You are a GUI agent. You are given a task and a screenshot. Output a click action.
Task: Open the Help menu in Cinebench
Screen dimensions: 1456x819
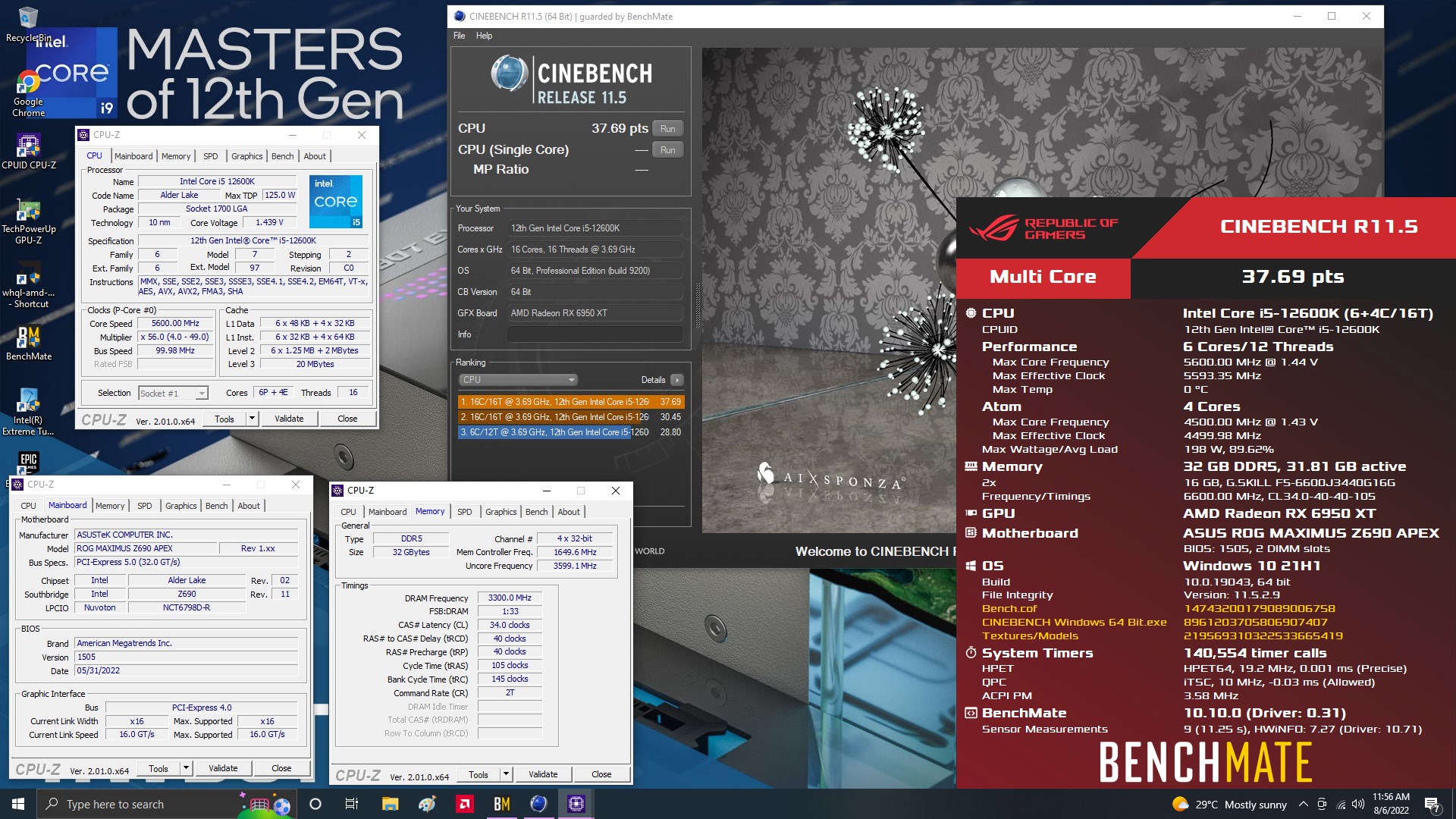tap(484, 36)
